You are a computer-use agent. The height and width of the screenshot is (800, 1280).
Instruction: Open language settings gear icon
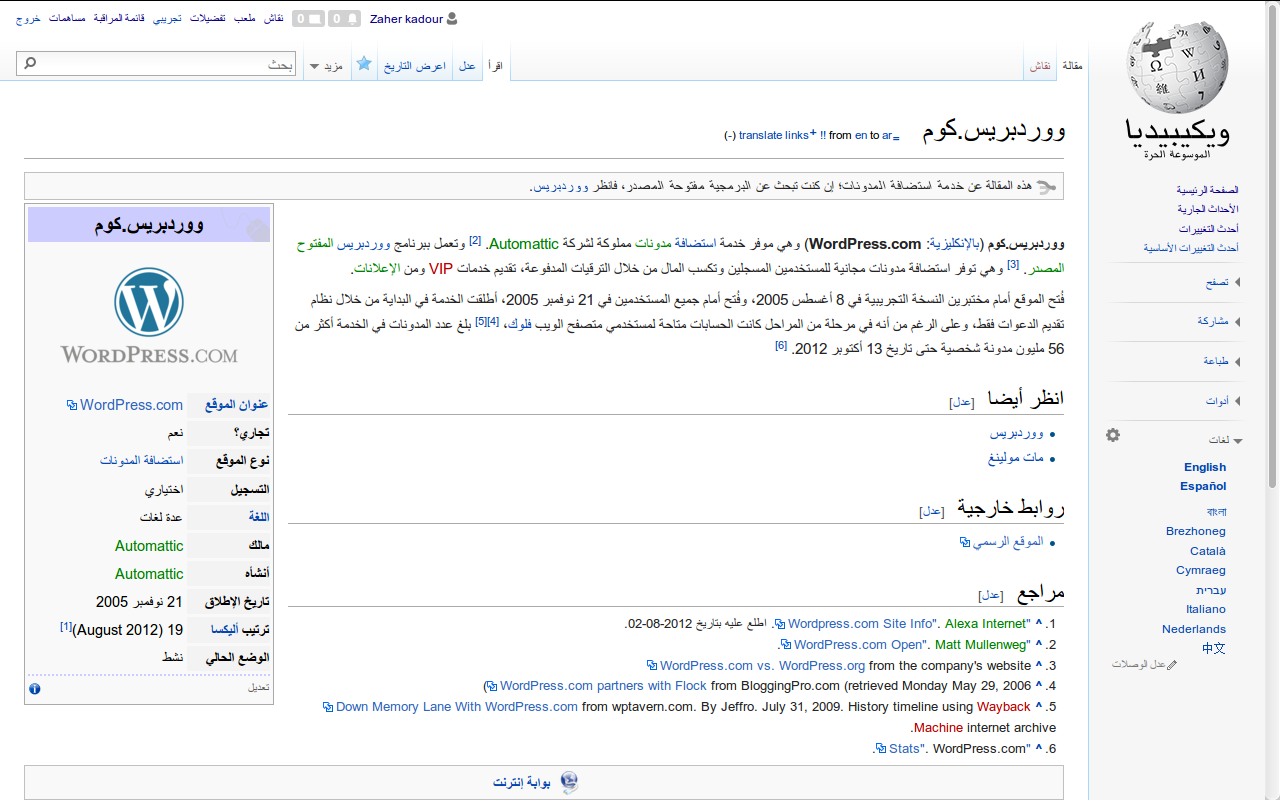coord(1113,435)
